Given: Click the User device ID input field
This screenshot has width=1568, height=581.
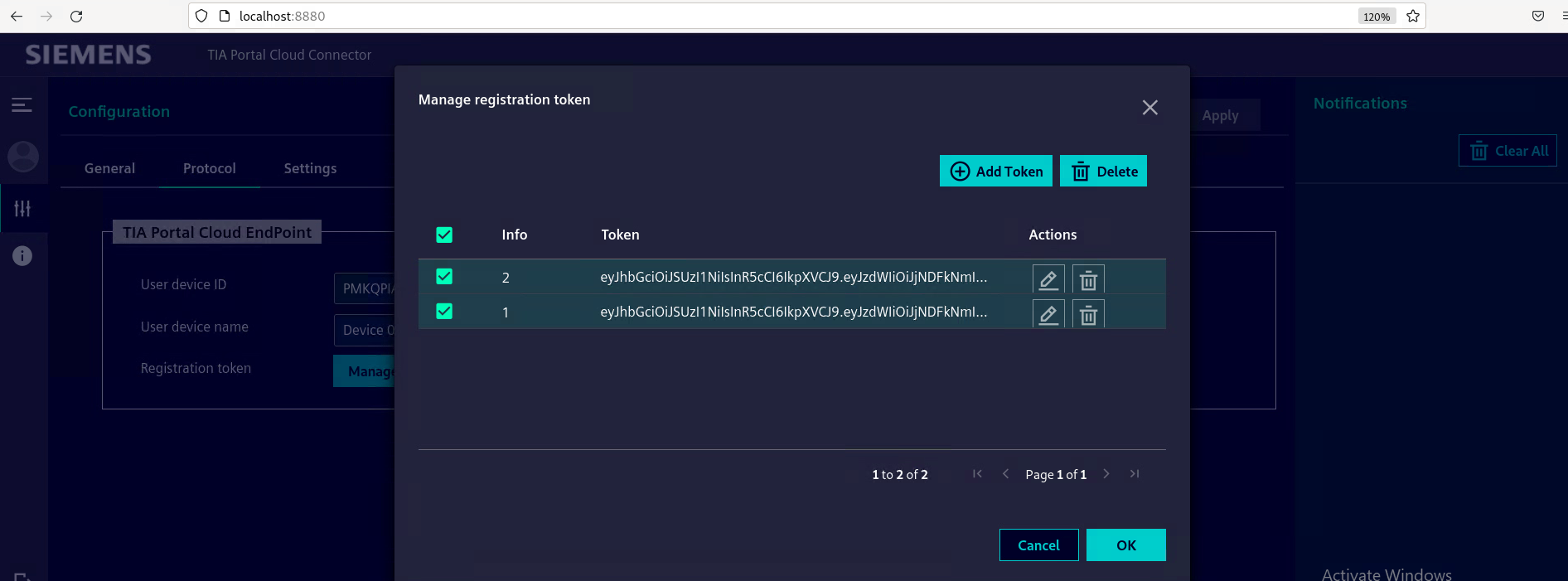Looking at the screenshot, I should [x=365, y=288].
